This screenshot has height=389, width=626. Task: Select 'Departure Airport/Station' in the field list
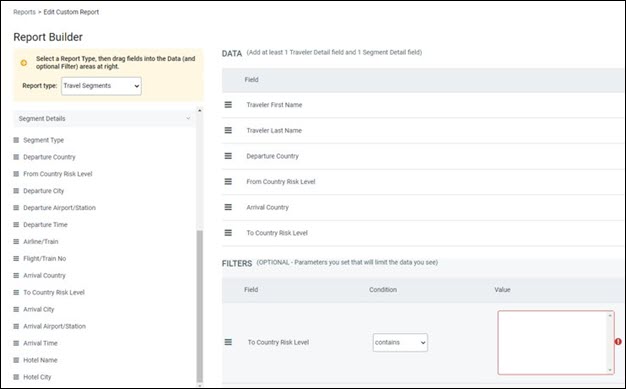click(x=59, y=208)
